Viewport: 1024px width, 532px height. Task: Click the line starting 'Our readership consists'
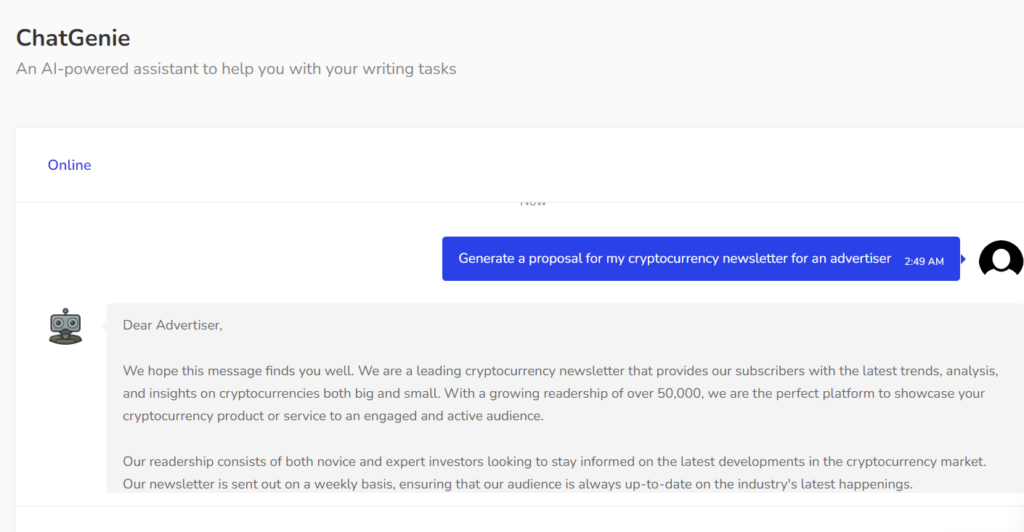[554, 461]
